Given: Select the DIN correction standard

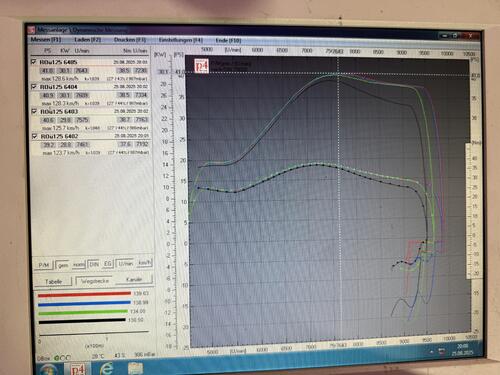Looking at the screenshot, I should (94, 264).
